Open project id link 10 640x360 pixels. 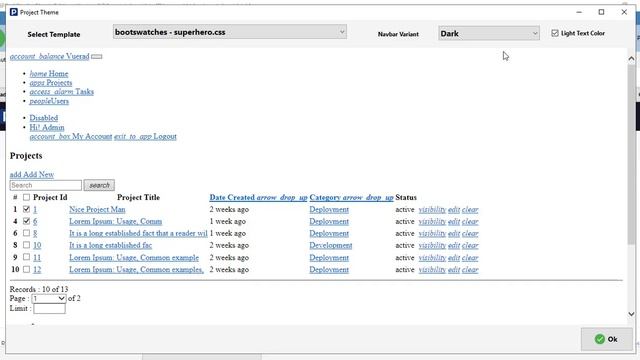click(37, 245)
